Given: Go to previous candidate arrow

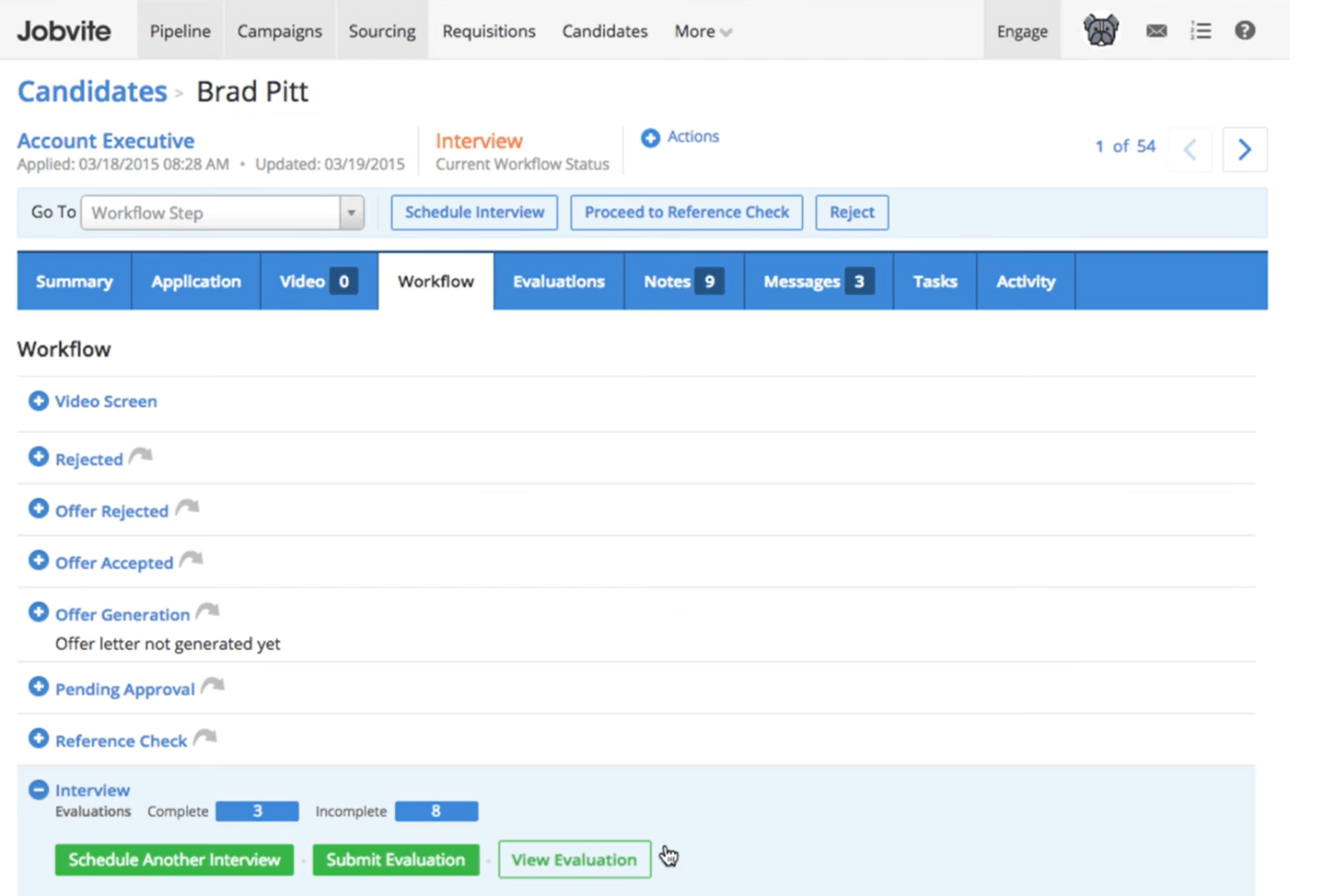Looking at the screenshot, I should pos(1190,149).
